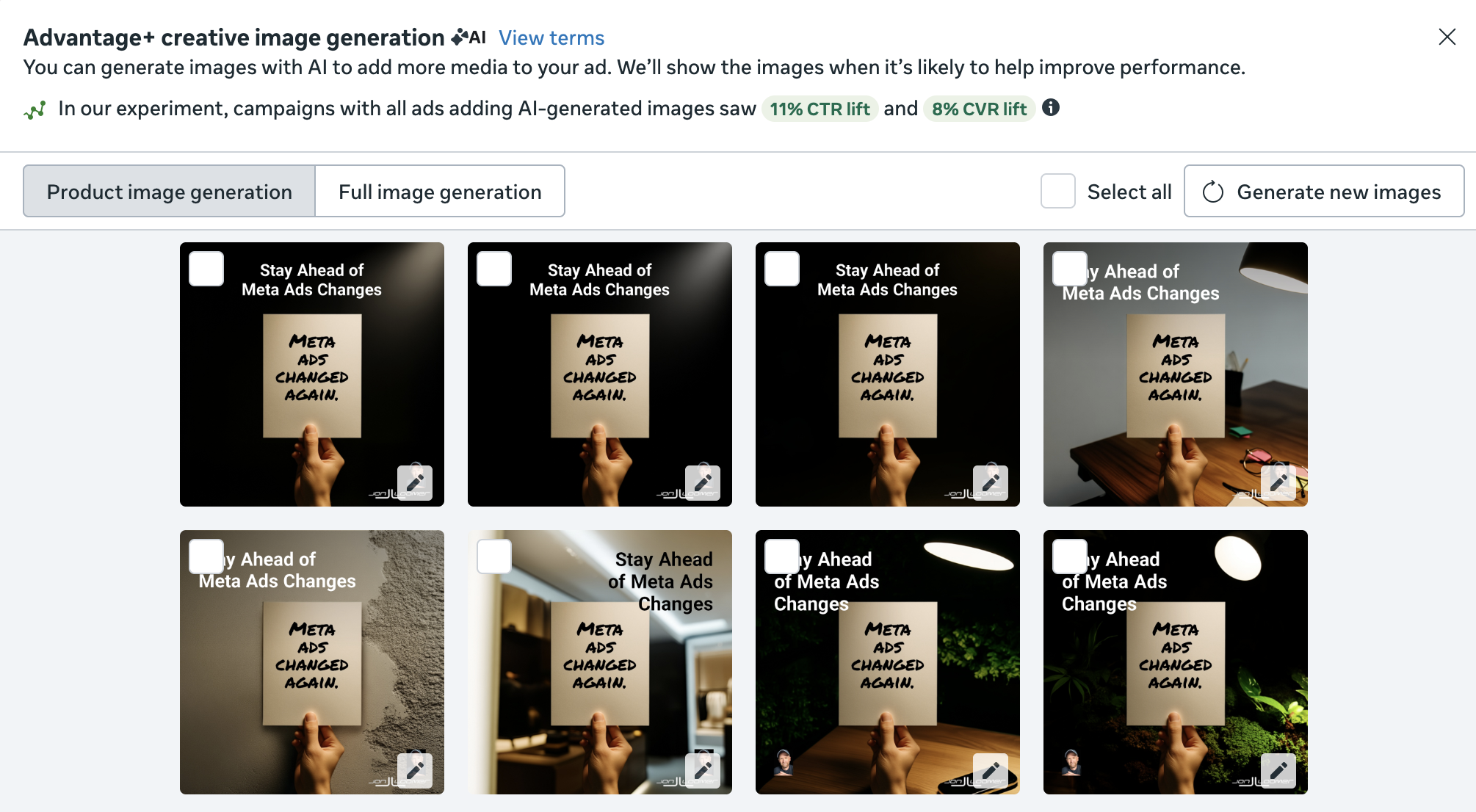Click the wooden table plant background thumbnail
Viewport: 1476px width, 812px height.
point(888,662)
